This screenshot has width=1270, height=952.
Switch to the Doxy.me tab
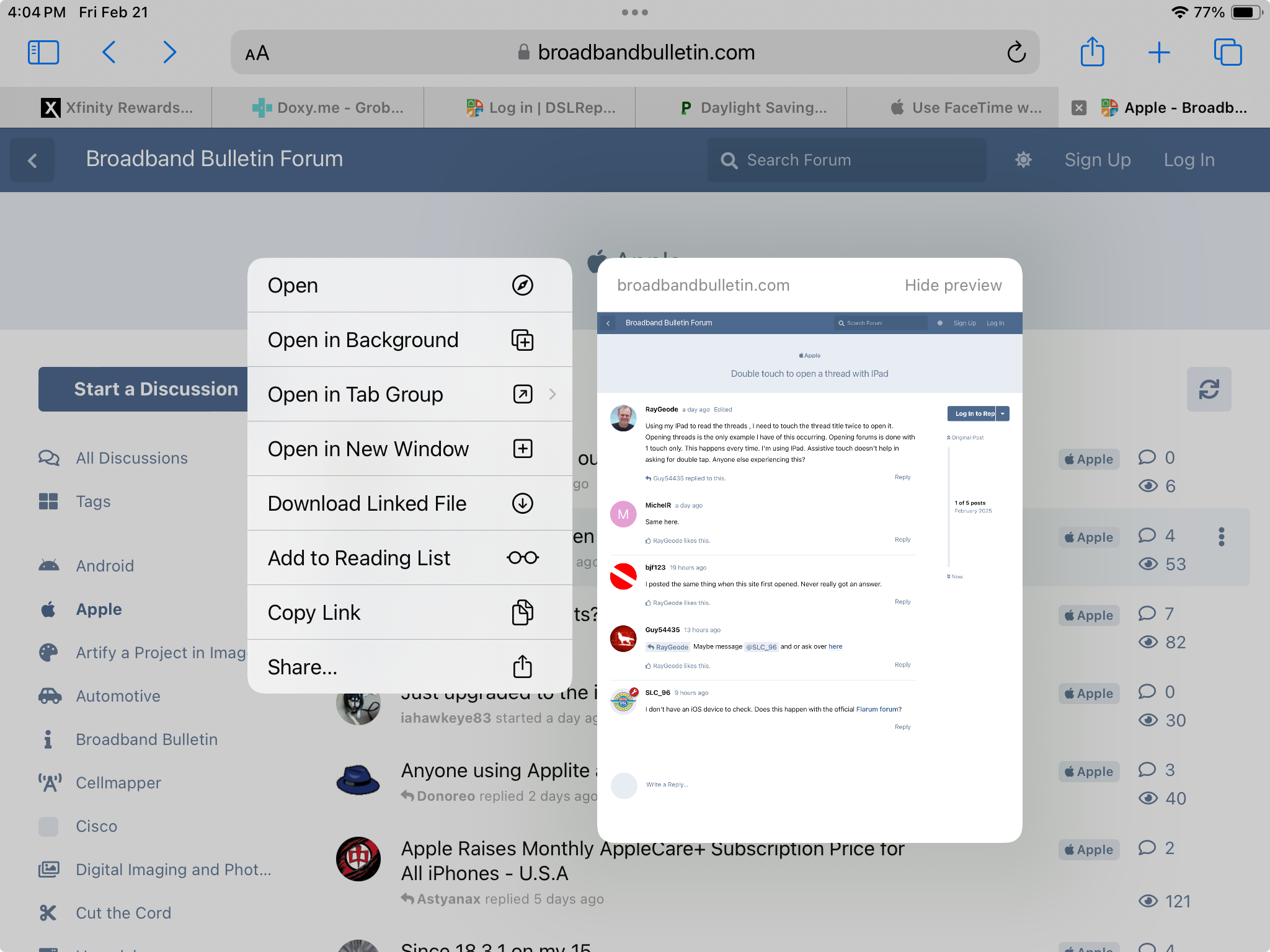coord(318,108)
